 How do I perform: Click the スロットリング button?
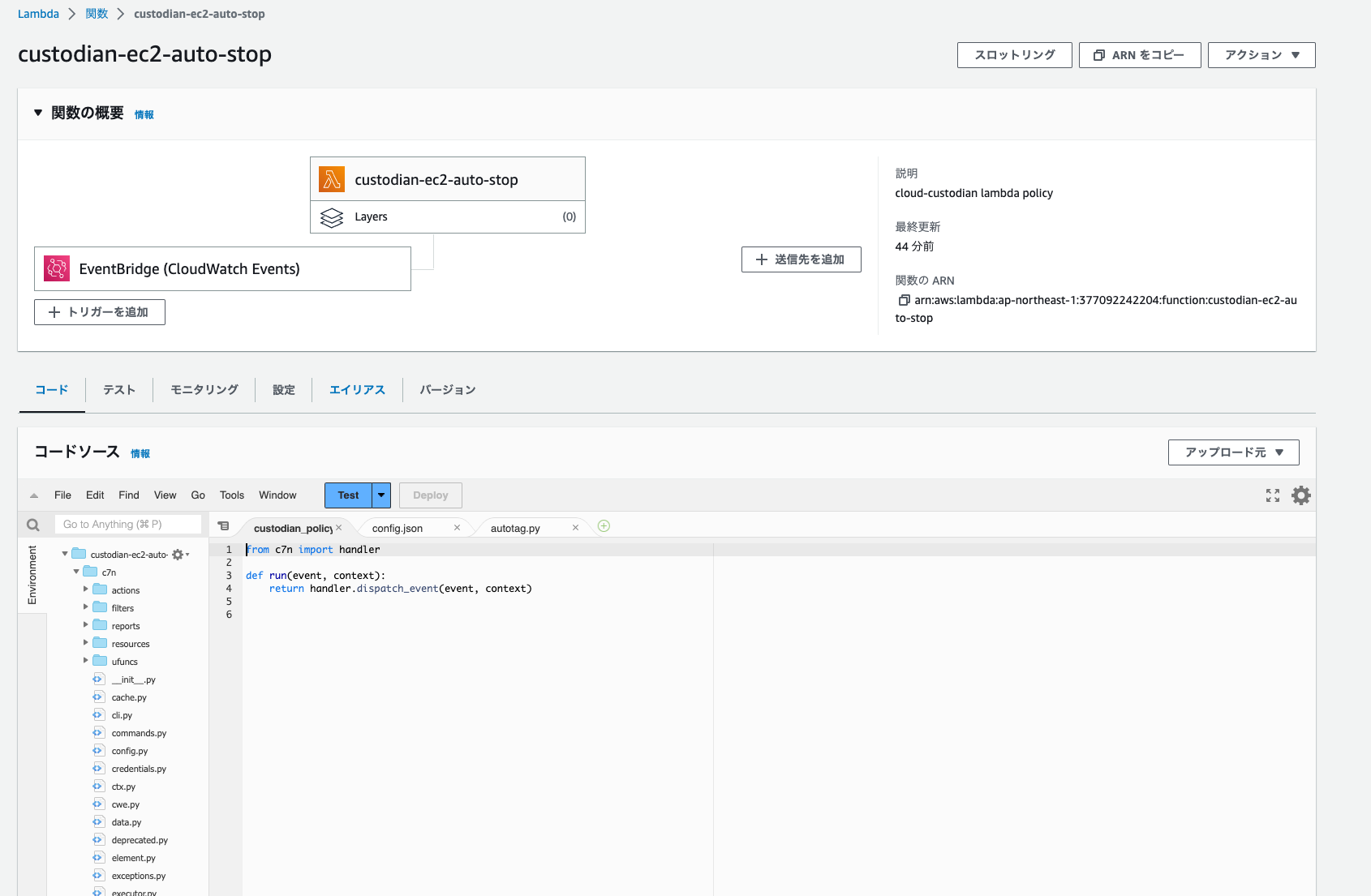[x=1015, y=55]
